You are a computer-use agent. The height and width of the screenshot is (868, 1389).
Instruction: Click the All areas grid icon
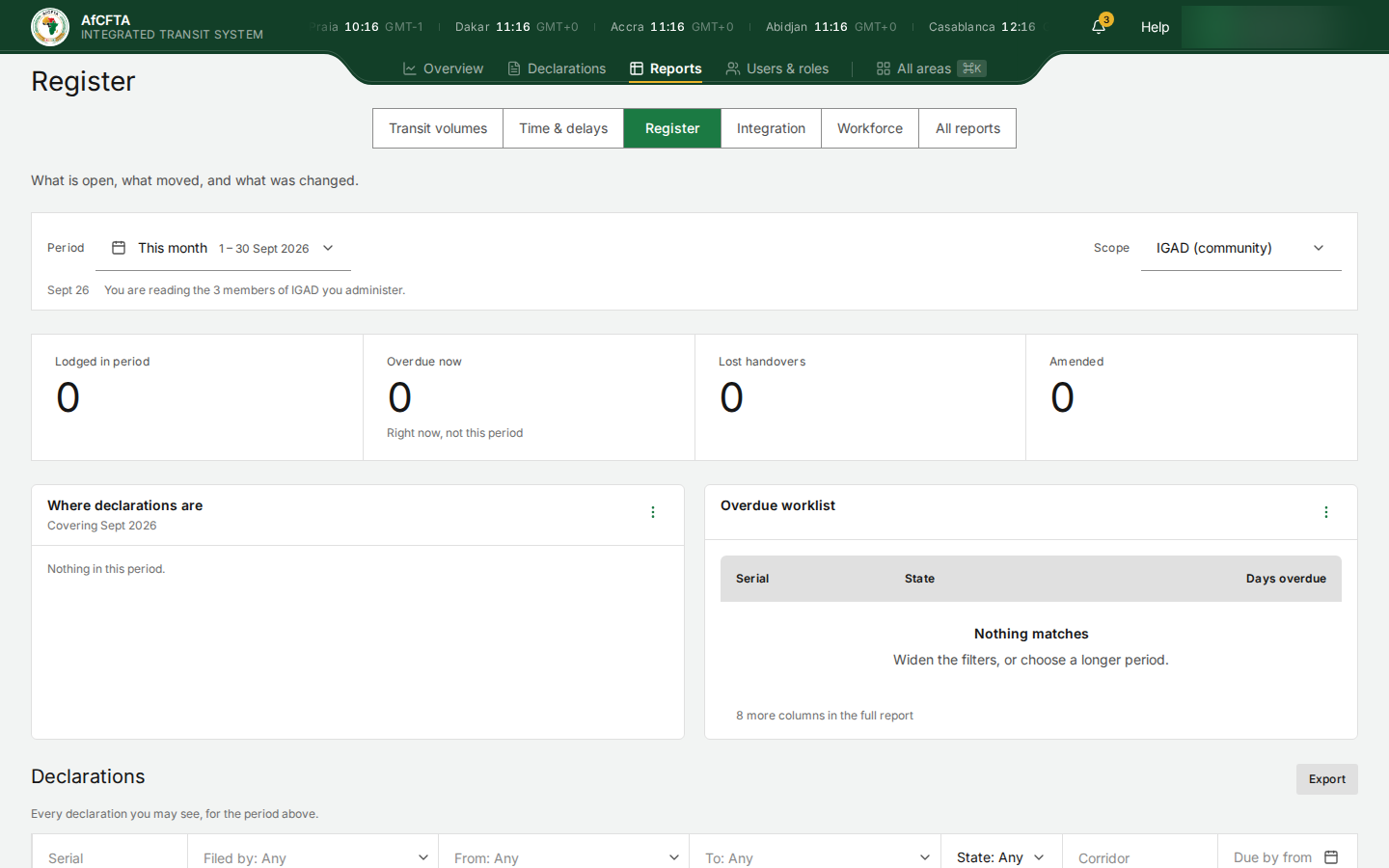pos(884,68)
